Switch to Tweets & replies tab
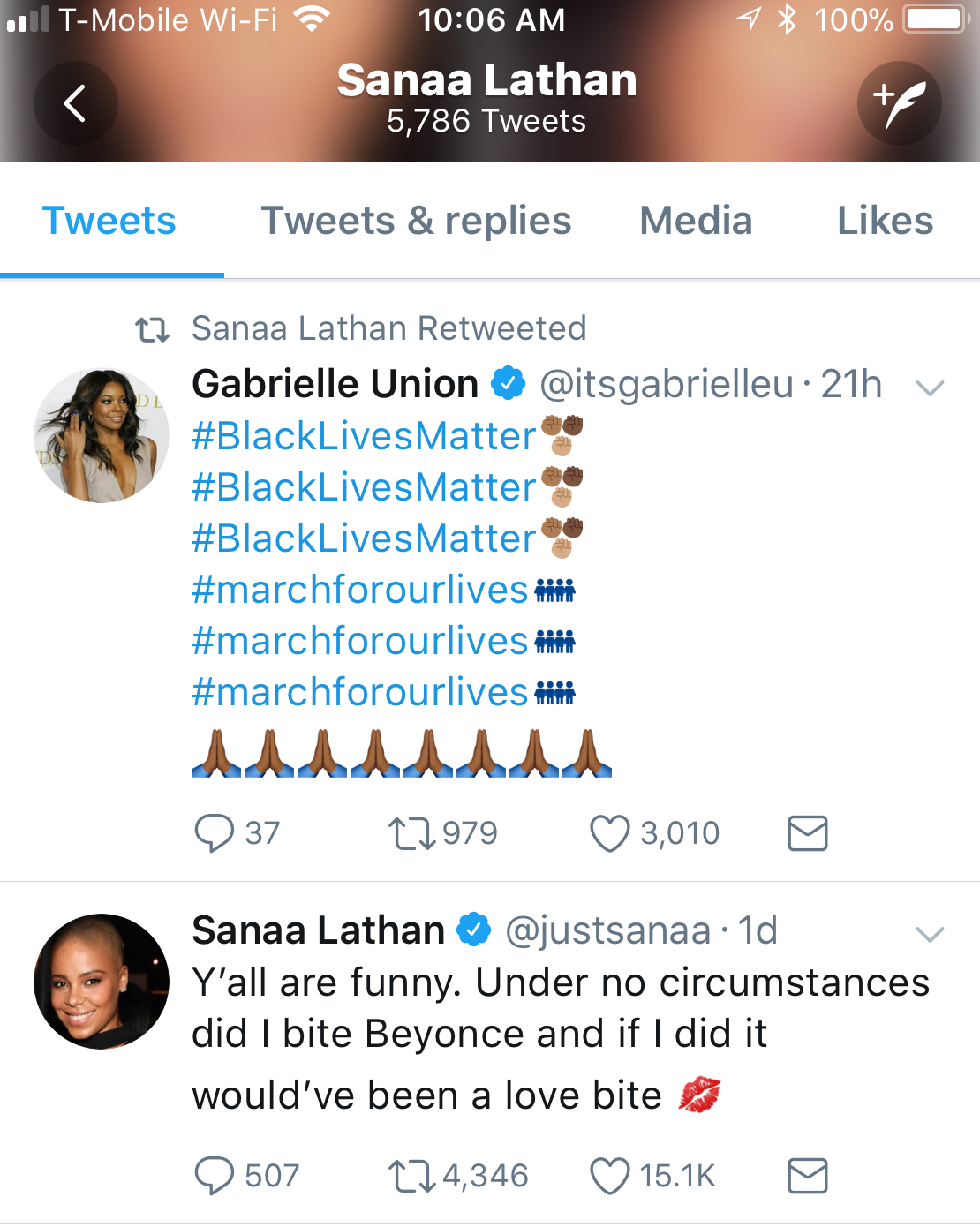This screenshot has width=980, height=1227. [x=416, y=221]
